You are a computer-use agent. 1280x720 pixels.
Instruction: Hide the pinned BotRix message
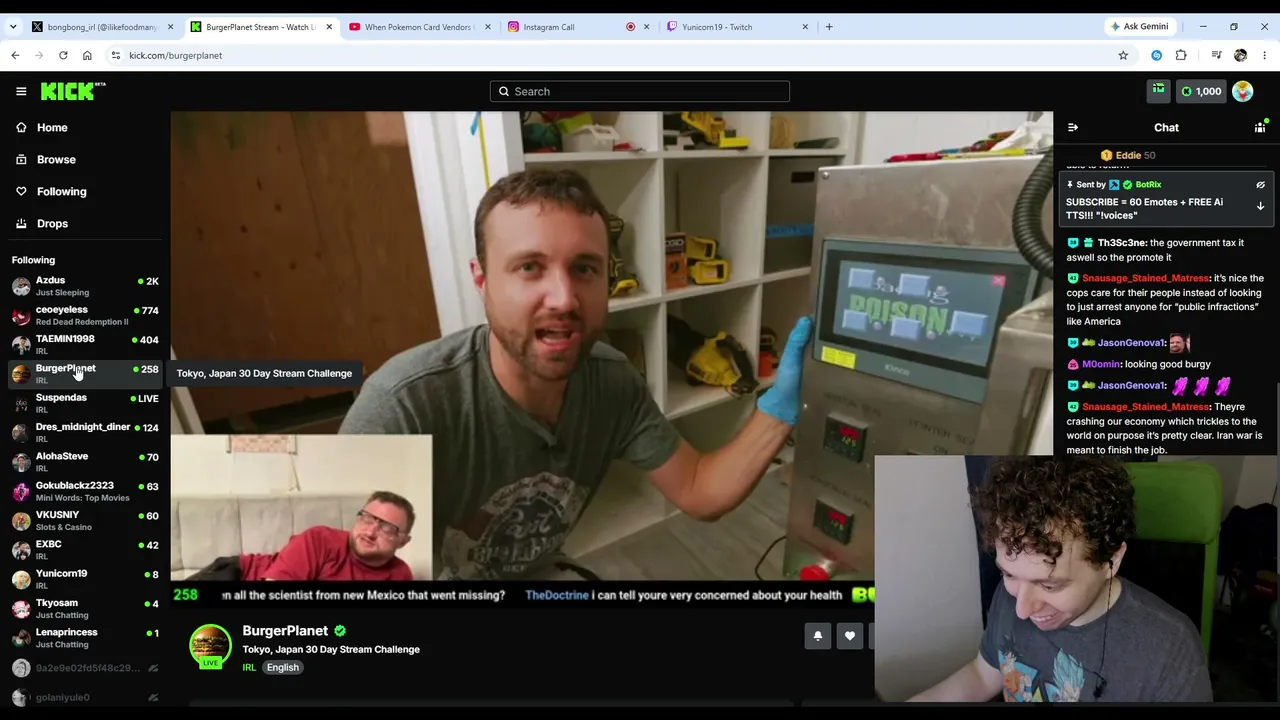[x=1260, y=185]
